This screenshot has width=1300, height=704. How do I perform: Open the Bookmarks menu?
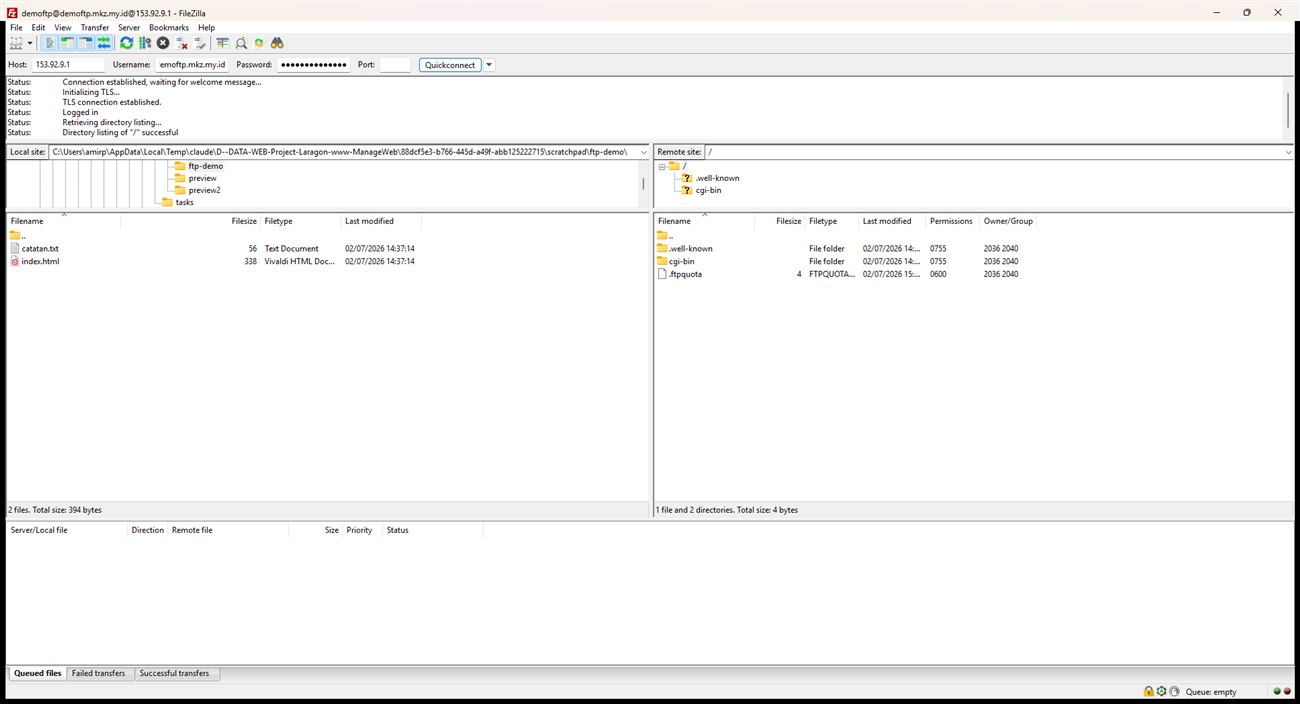click(x=169, y=28)
